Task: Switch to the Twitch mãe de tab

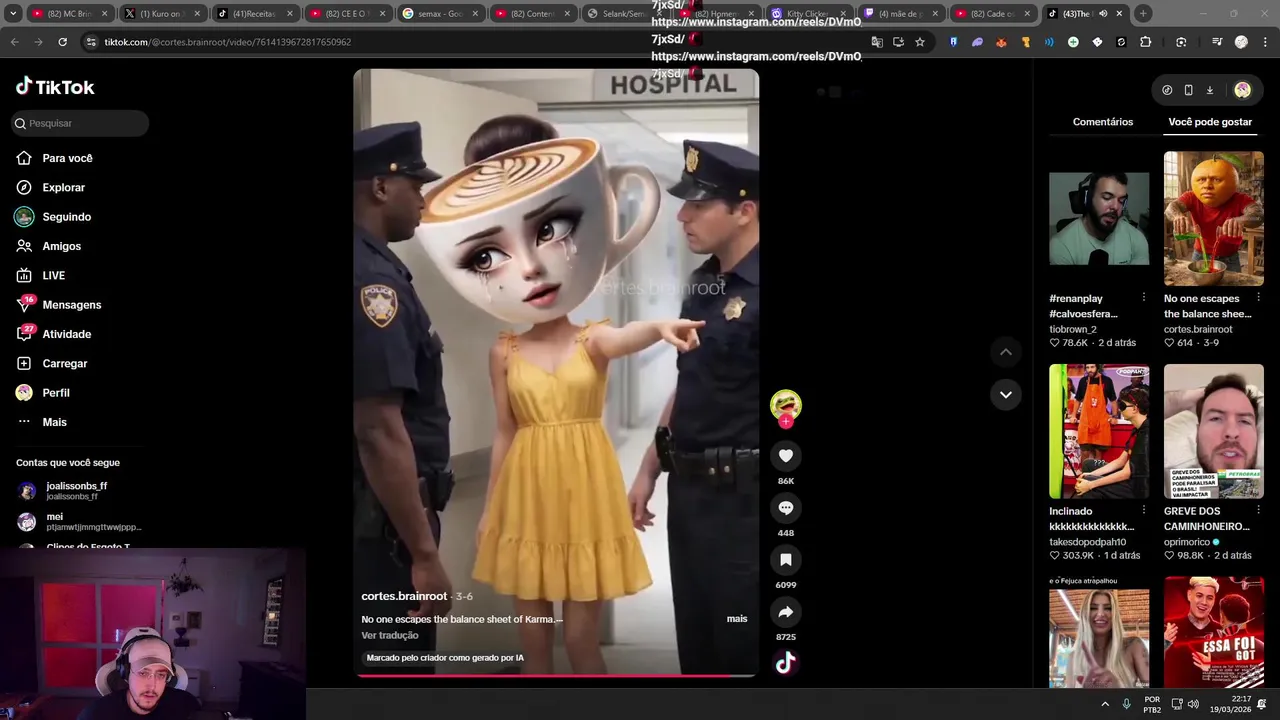Action: click(902, 14)
